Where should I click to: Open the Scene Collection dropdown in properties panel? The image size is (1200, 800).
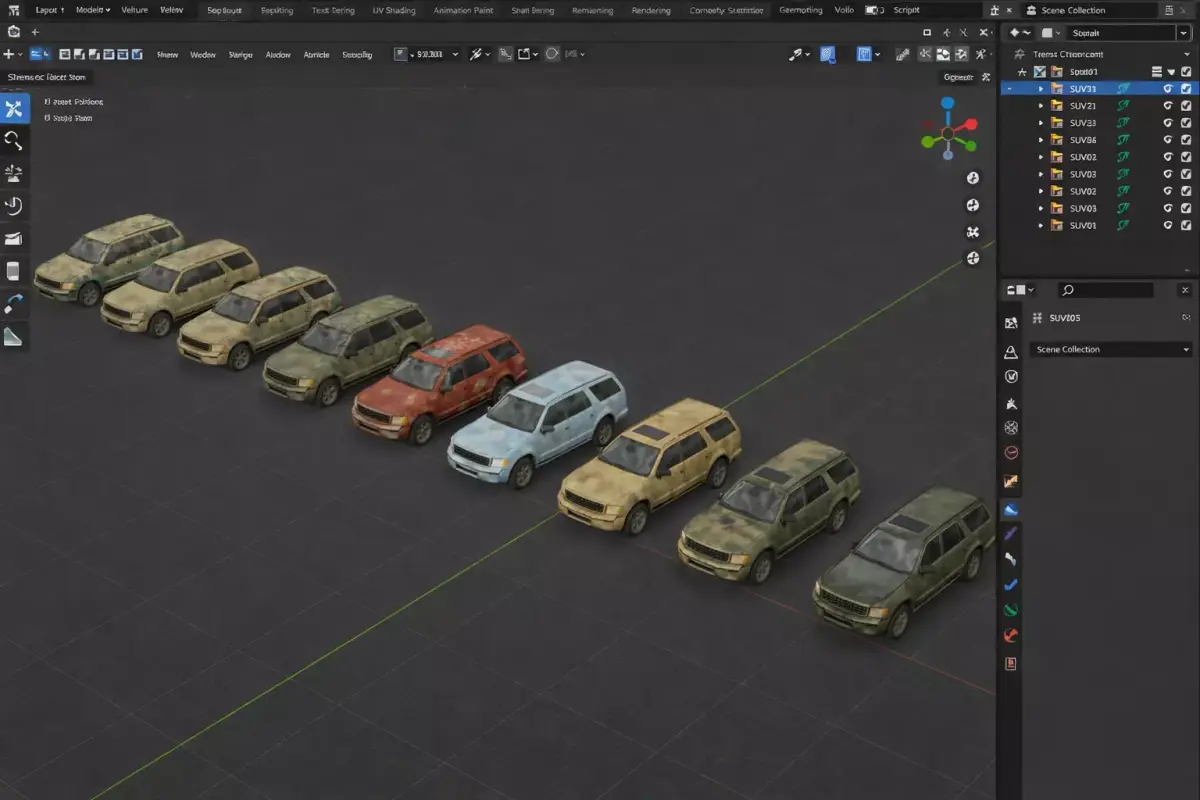coord(1111,350)
